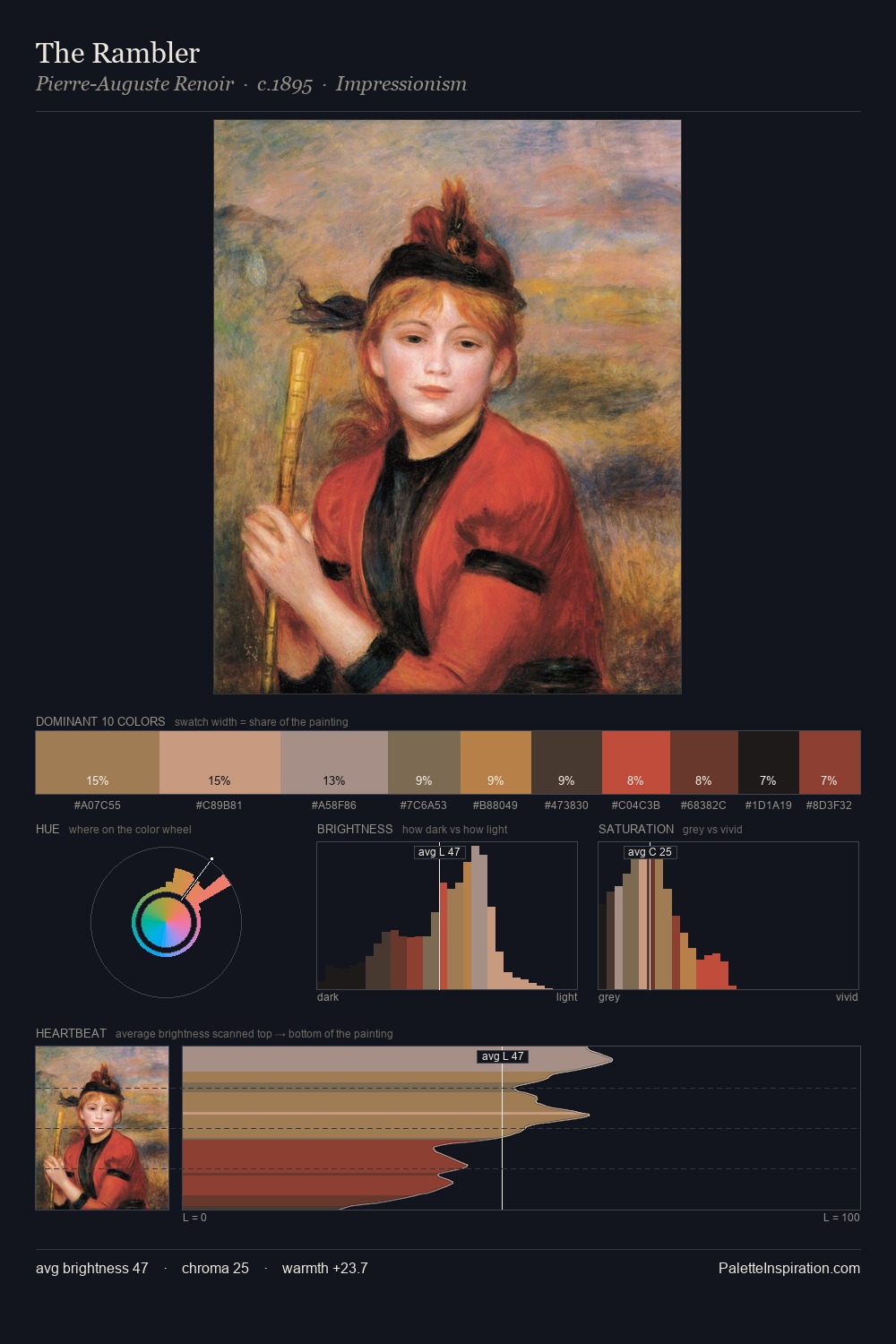Choose the #7C6A53 olive-brown swatch
The width and height of the screenshot is (896, 1344).
(x=424, y=762)
